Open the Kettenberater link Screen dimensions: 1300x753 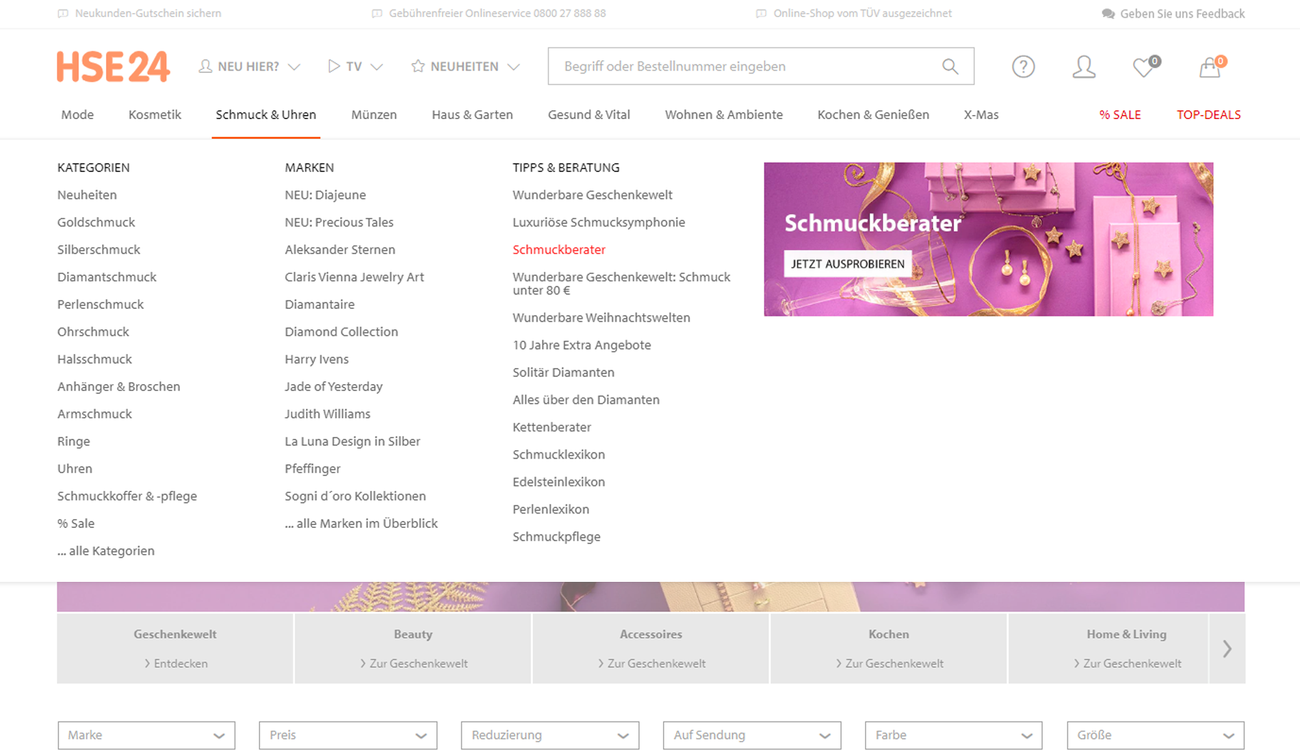[552, 427]
